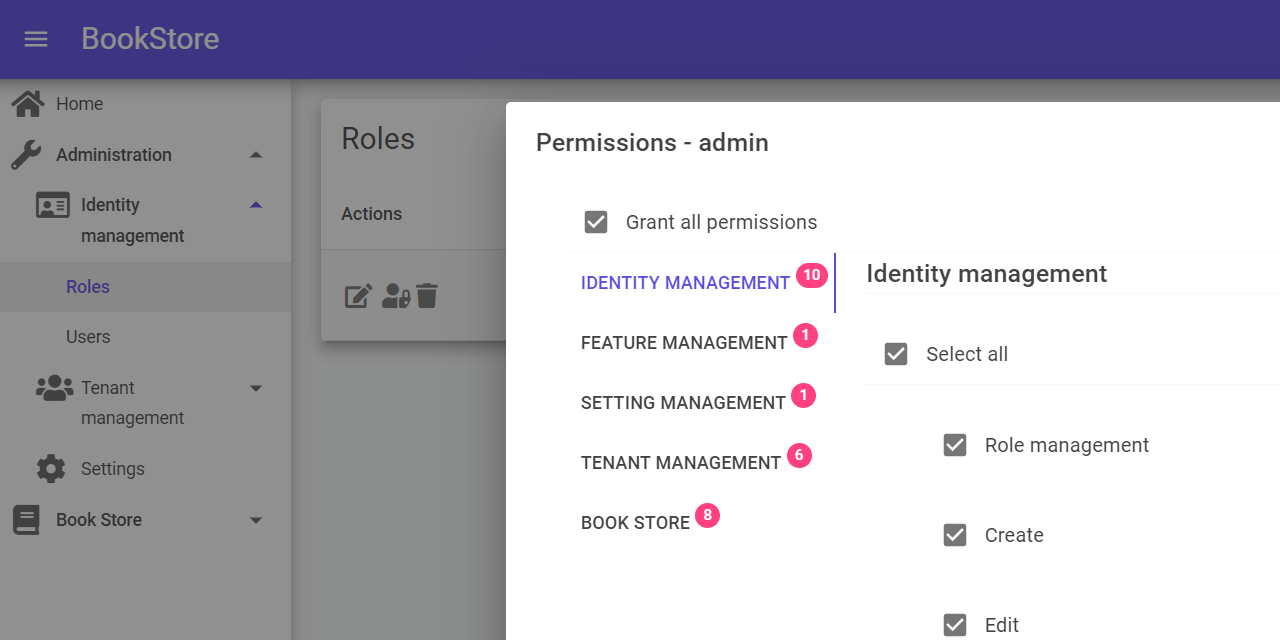Toggle the Select all checkbox
The height and width of the screenshot is (640, 1280).
(x=895, y=353)
